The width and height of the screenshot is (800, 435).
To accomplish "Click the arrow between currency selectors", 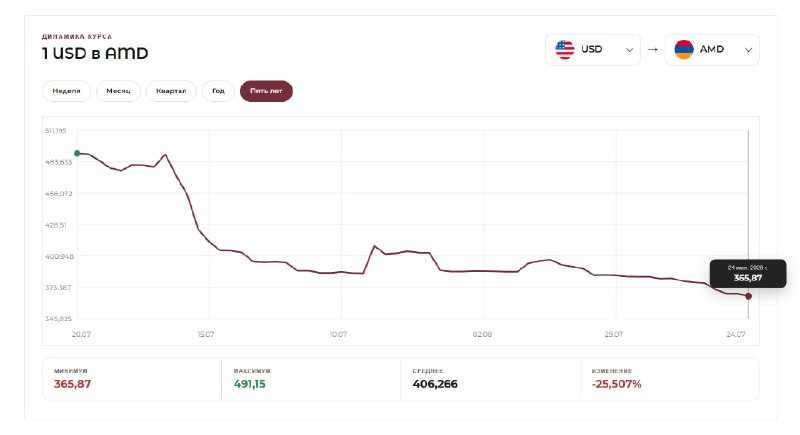I will [653, 49].
